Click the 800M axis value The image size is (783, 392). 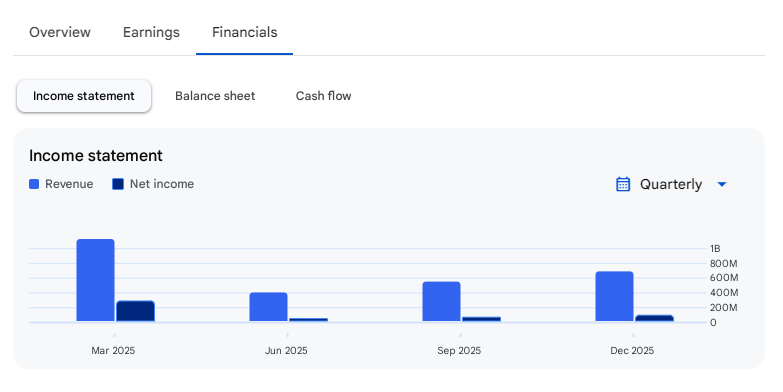tap(724, 264)
